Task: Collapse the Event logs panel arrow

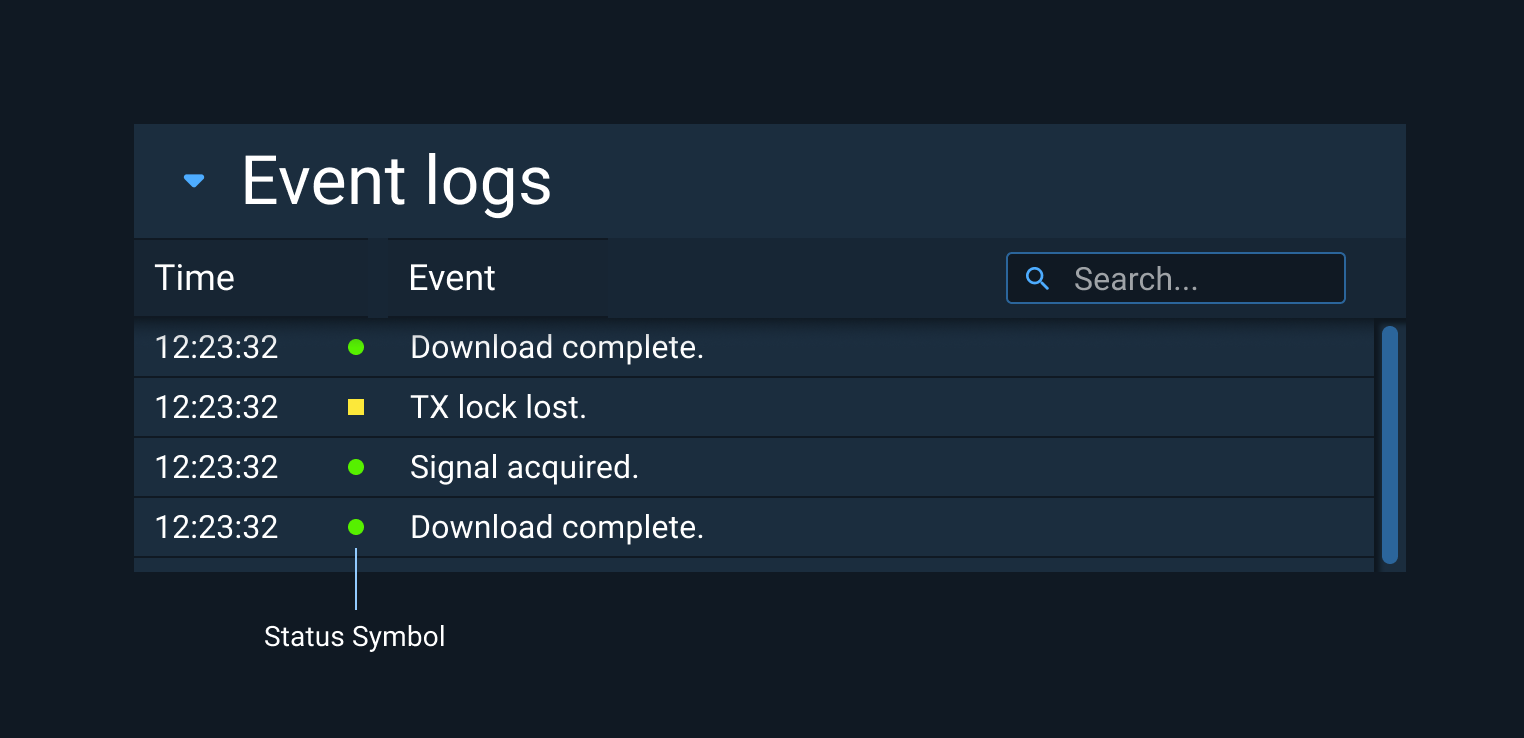Action: click(x=194, y=181)
